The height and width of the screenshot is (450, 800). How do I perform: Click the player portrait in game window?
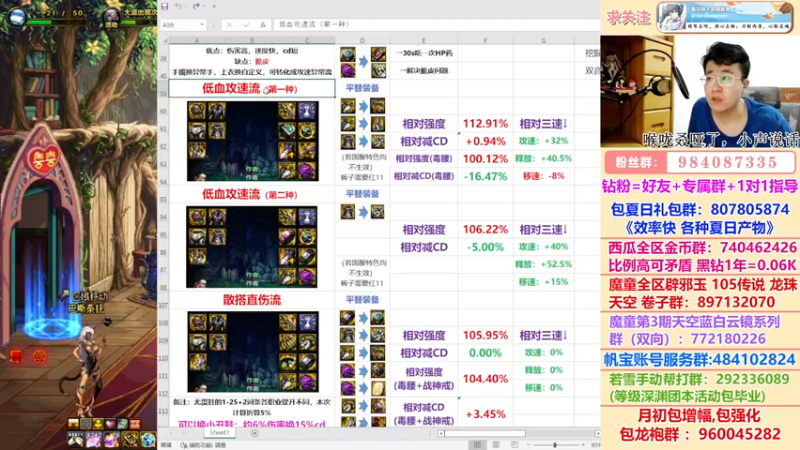(17, 17)
